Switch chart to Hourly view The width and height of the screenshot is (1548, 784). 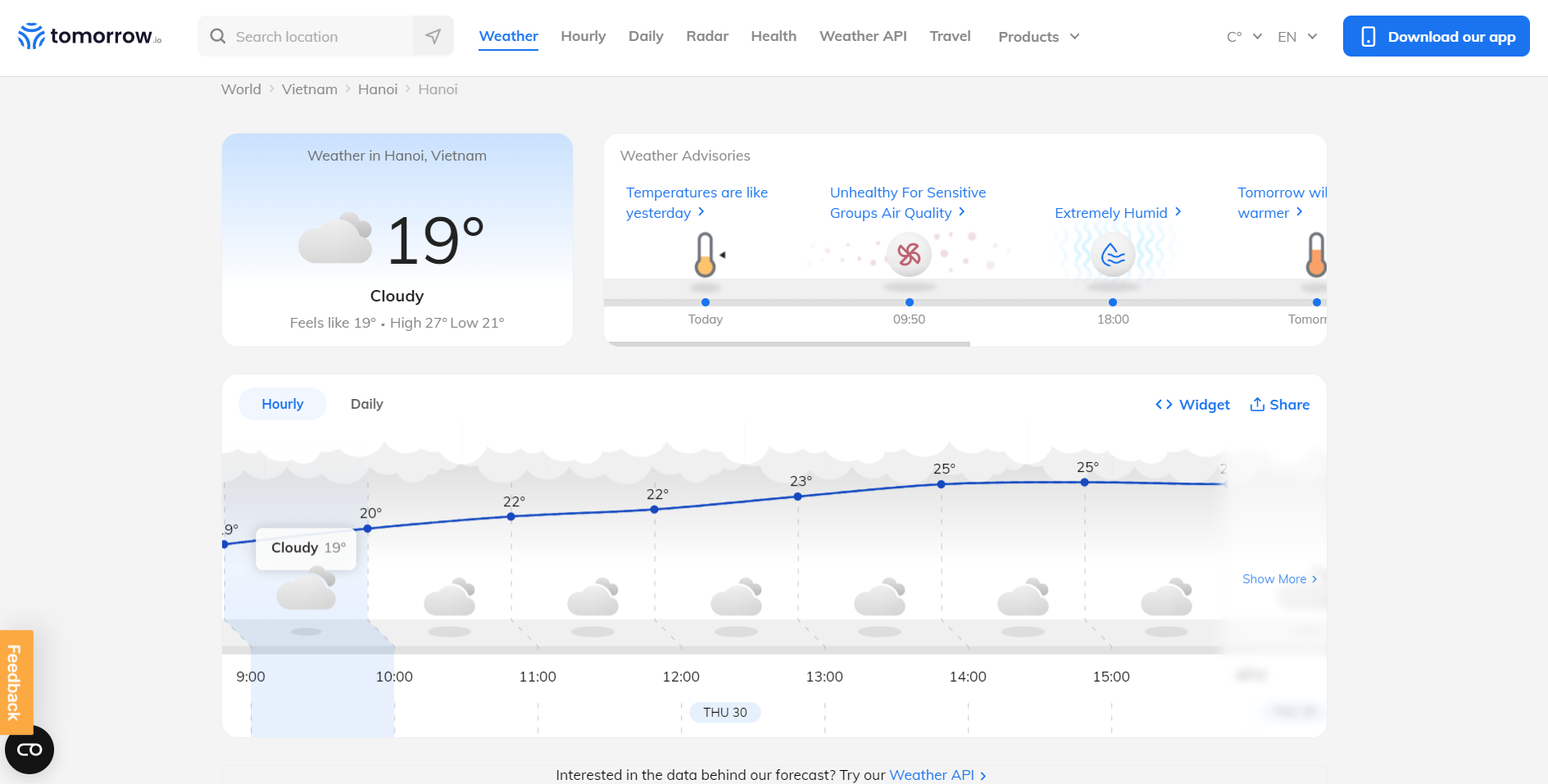click(x=282, y=404)
